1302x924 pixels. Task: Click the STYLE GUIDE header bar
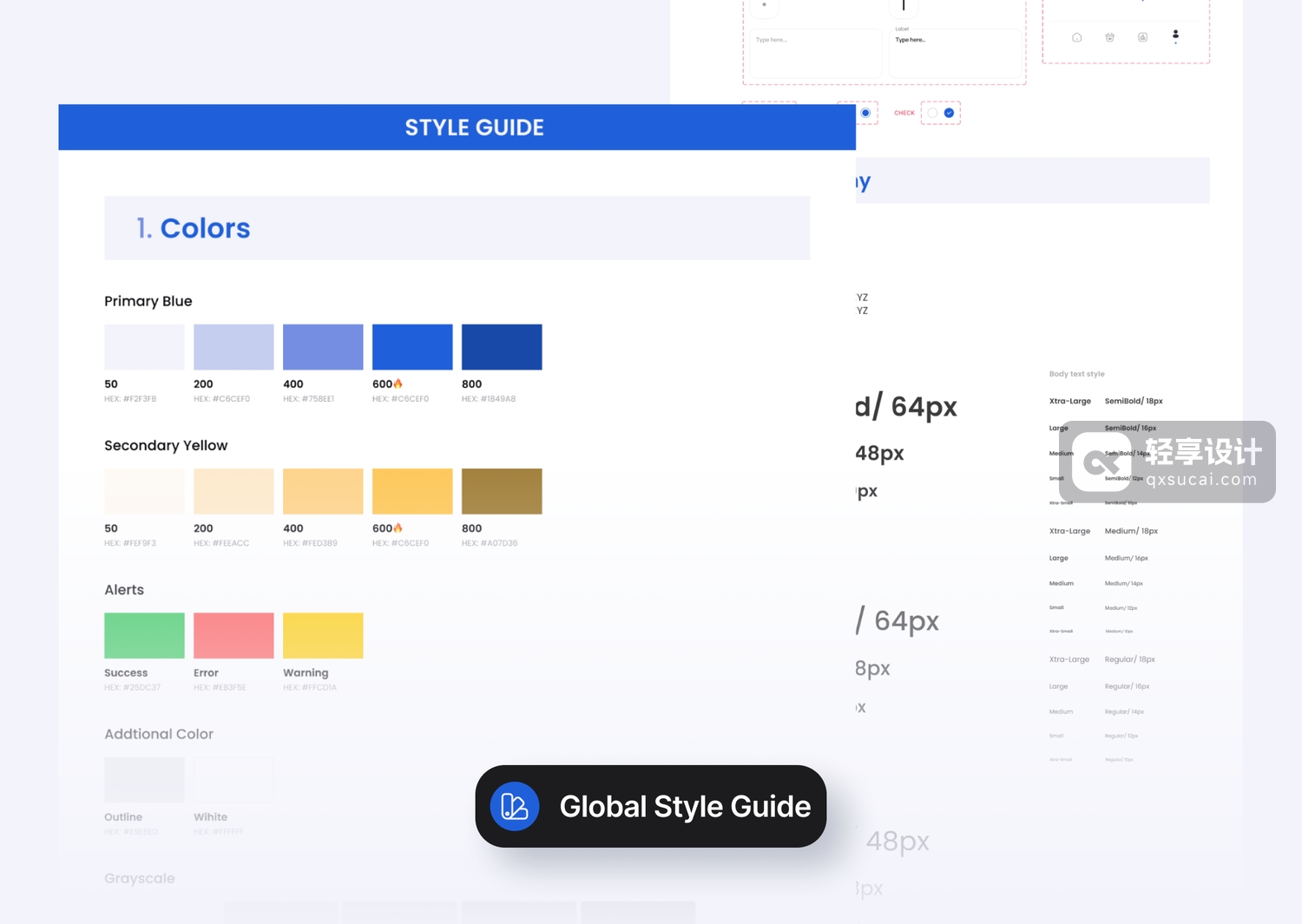point(457,128)
